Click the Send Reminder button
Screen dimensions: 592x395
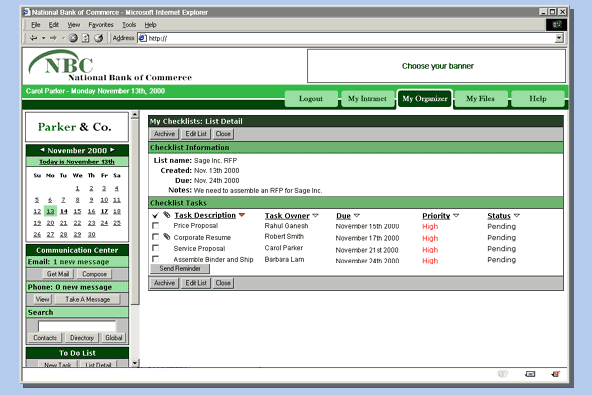[x=180, y=268]
